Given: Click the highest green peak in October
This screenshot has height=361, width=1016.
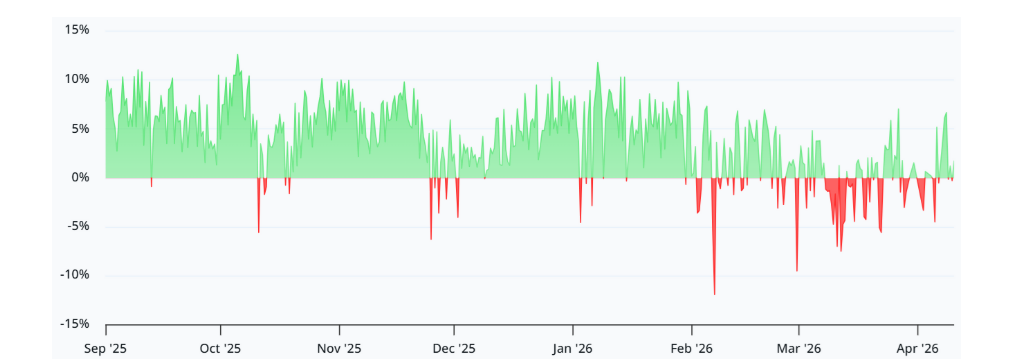Looking at the screenshot, I should tap(237, 55).
